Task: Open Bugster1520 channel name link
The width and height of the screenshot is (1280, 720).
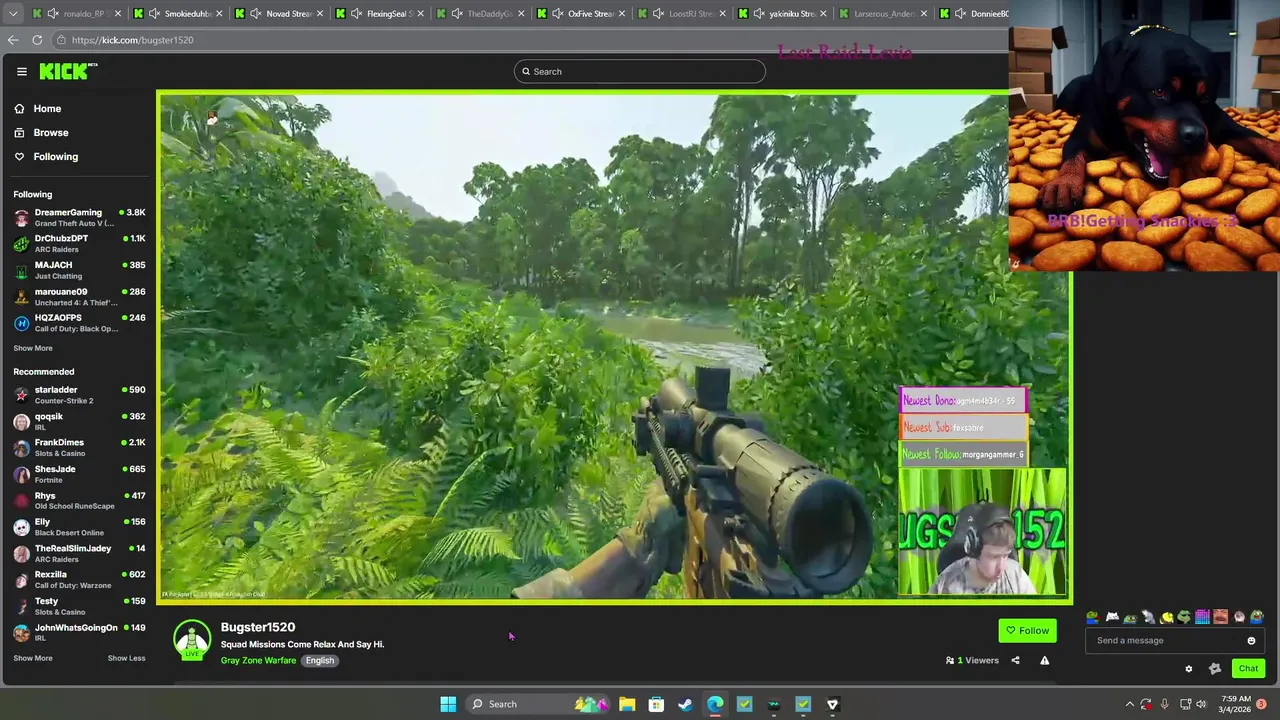Action: 258,627
